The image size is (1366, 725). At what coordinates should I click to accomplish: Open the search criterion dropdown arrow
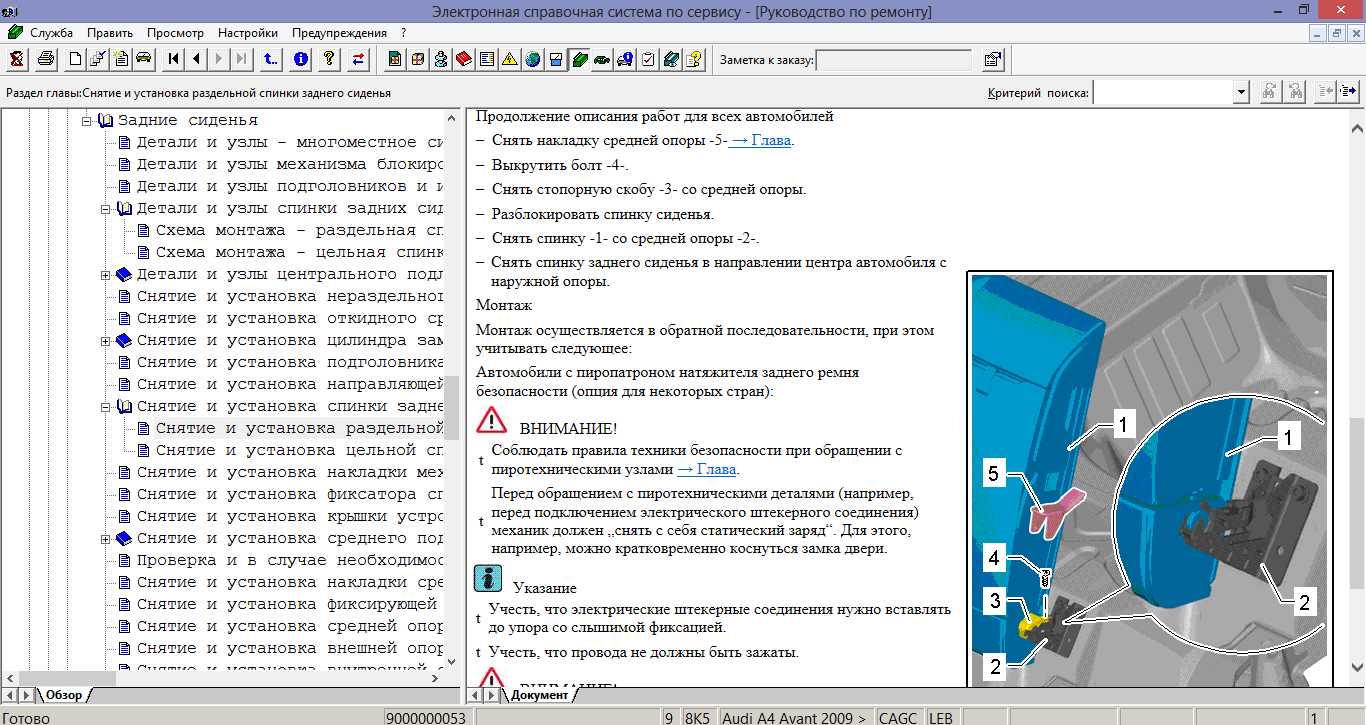click(1241, 92)
